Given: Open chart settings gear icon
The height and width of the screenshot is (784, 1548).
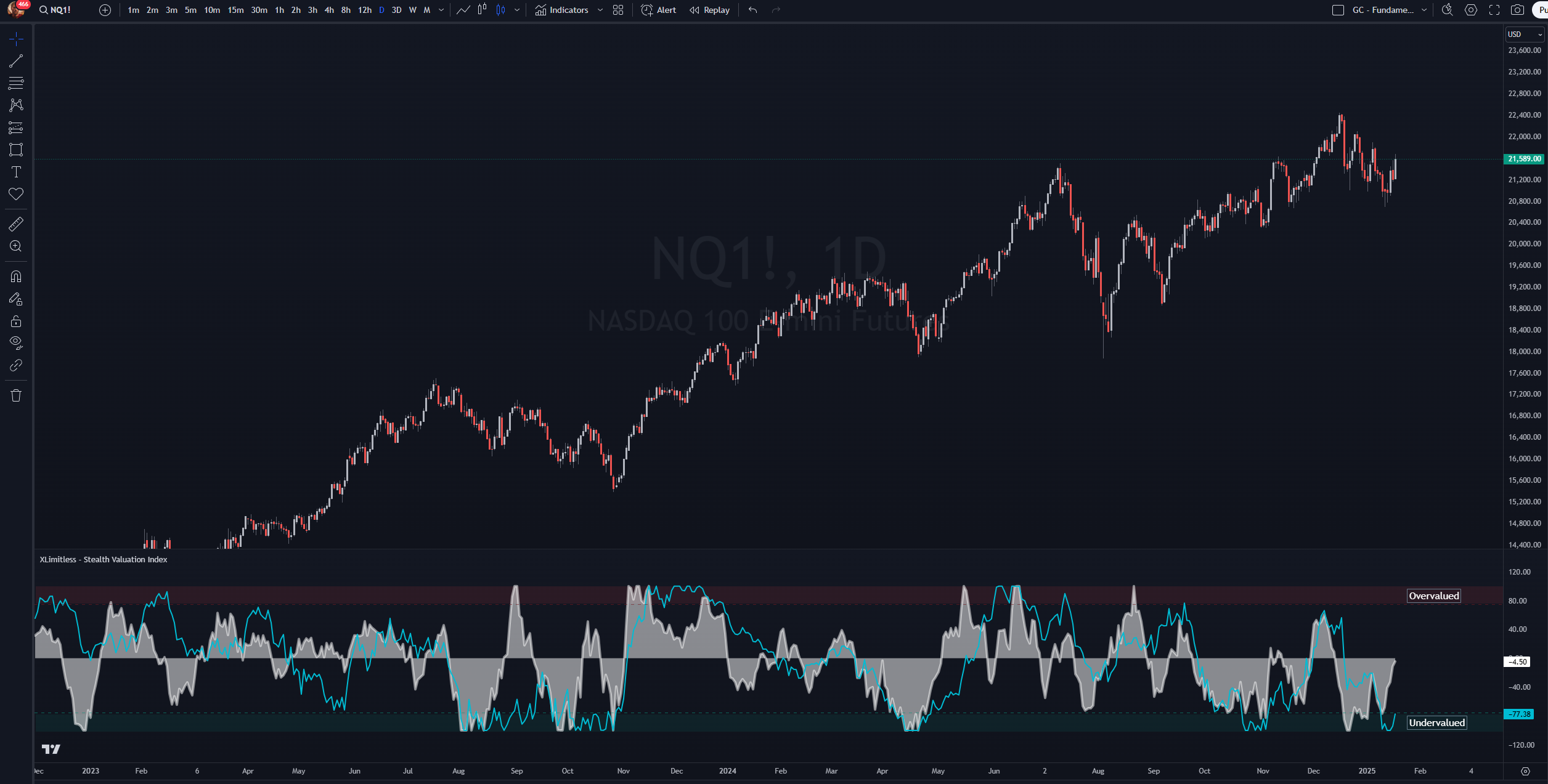Looking at the screenshot, I should click(1471, 10).
